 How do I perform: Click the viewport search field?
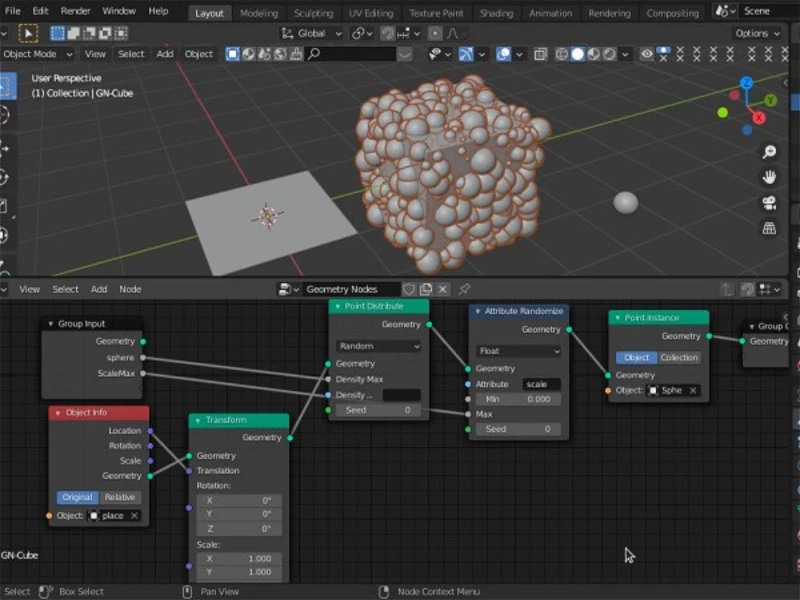[x=351, y=54]
